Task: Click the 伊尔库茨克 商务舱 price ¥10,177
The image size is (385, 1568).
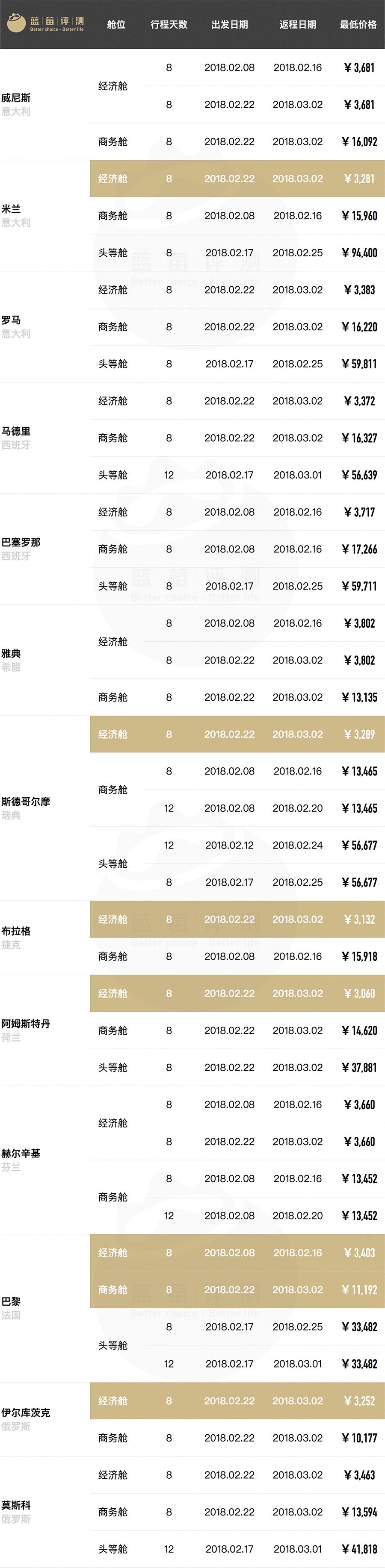Action: click(359, 1438)
